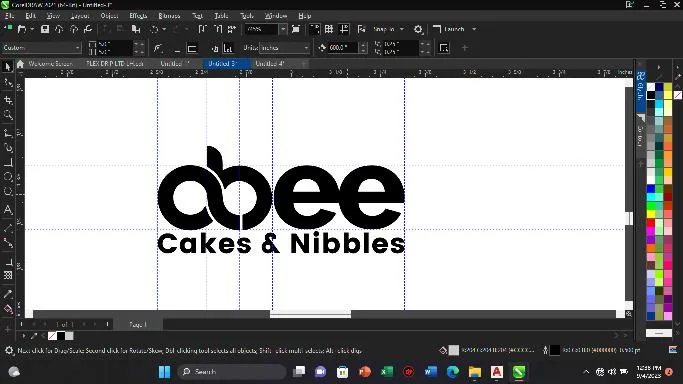The height and width of the screenshot is (384, 683).
Task: Select the Interactive Fill tool
Action: (x=8, y=310)
